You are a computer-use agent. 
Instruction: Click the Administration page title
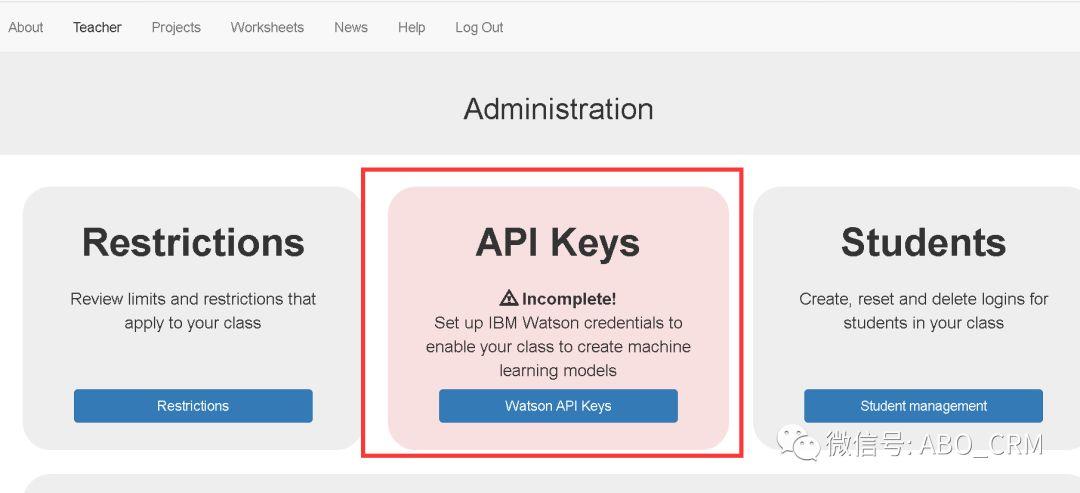(559, 109)
